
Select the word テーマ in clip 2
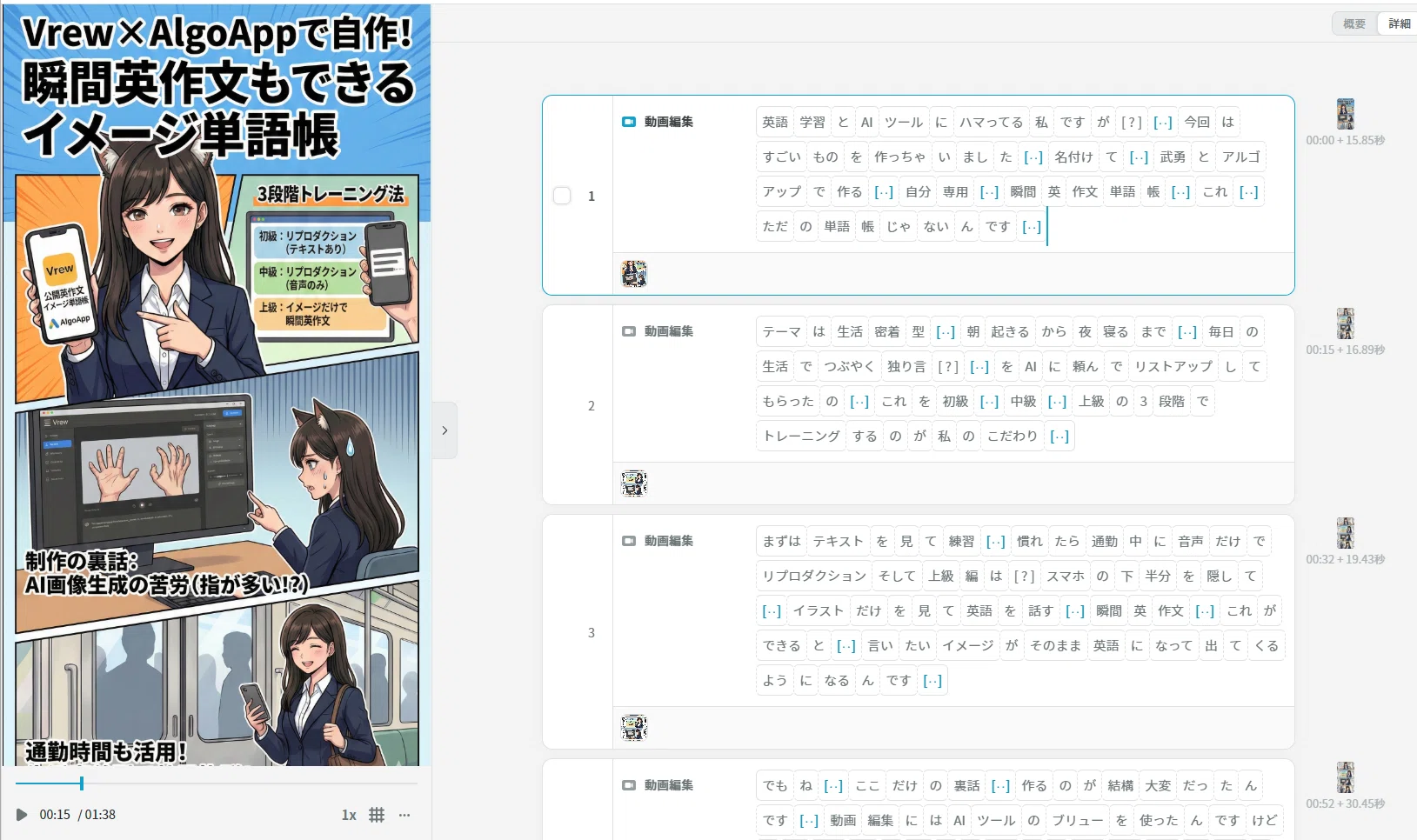point(782,332)
